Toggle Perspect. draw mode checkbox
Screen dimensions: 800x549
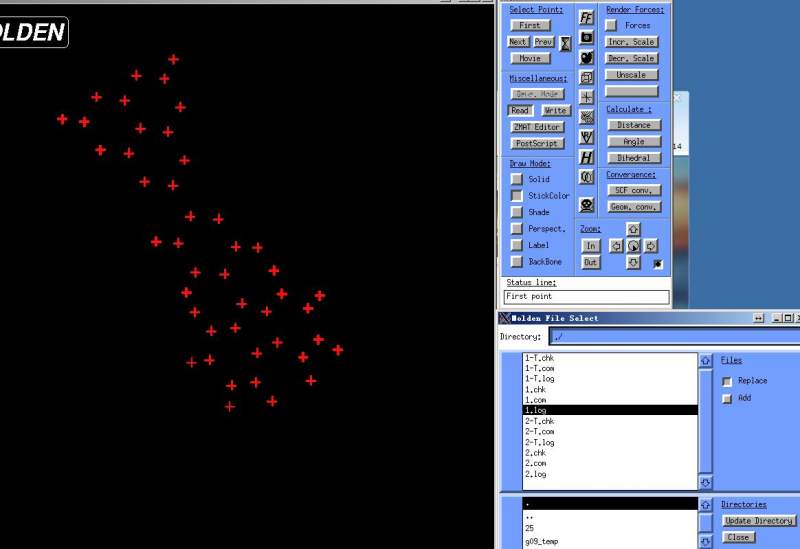coord(517,228)
